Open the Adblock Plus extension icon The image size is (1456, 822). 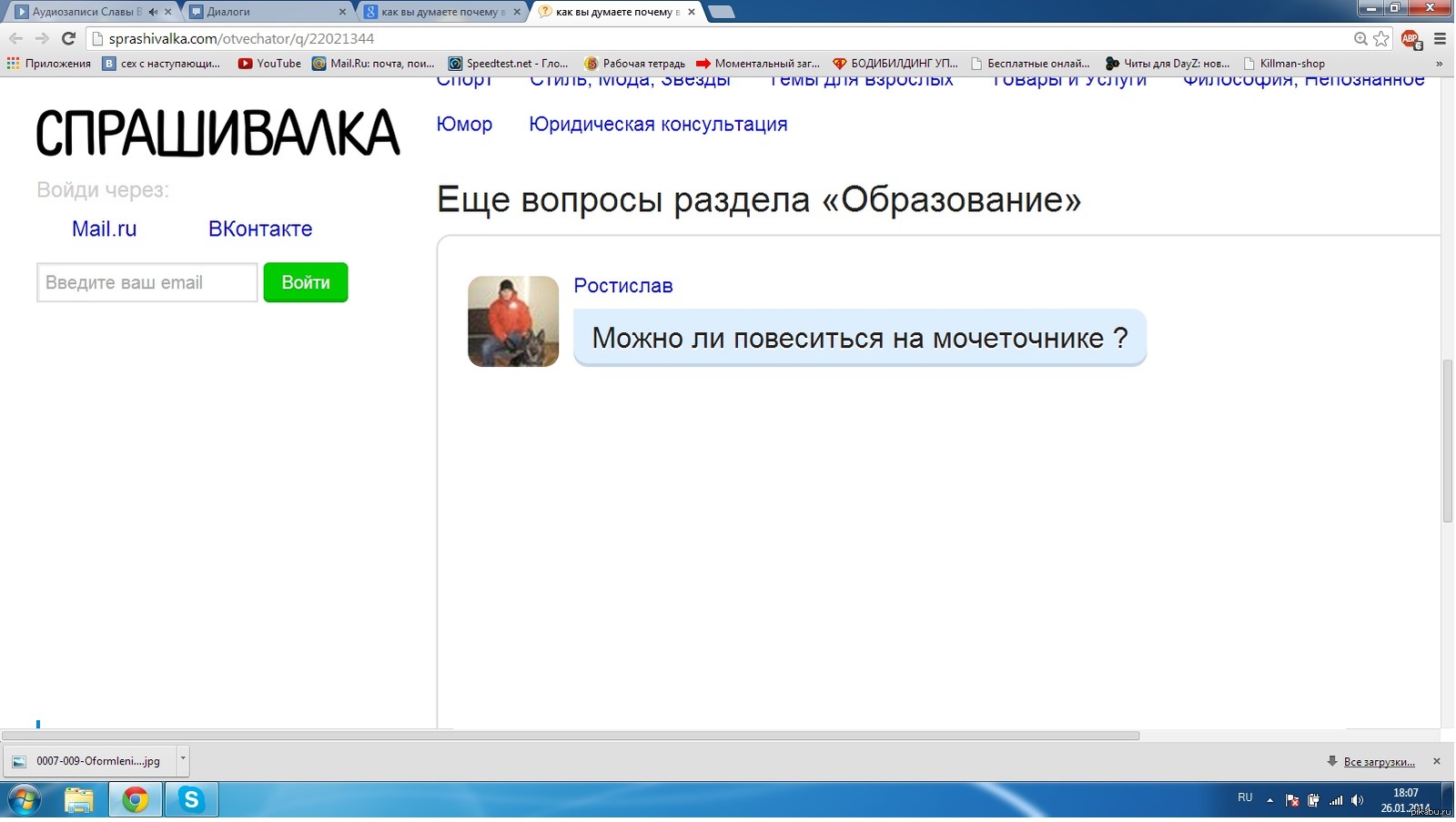point(1410,38)
